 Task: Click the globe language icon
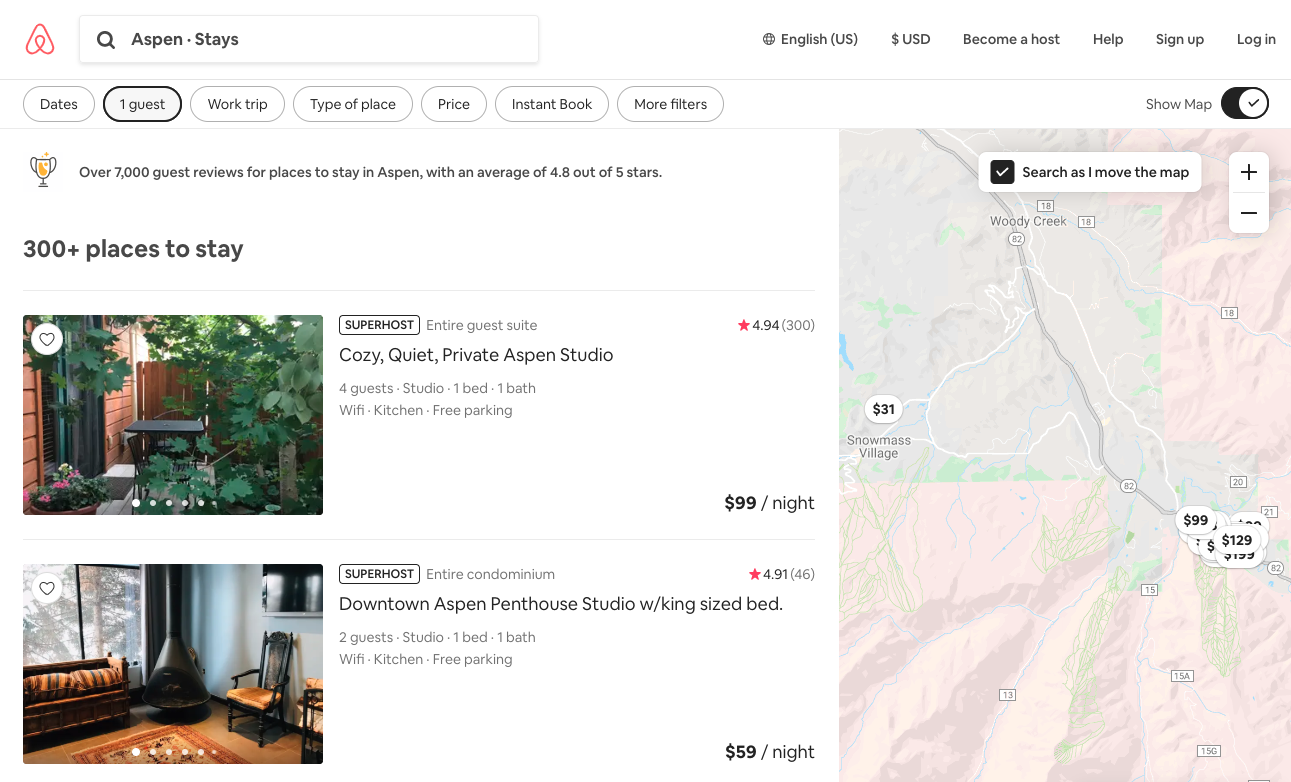click(768, 39)
